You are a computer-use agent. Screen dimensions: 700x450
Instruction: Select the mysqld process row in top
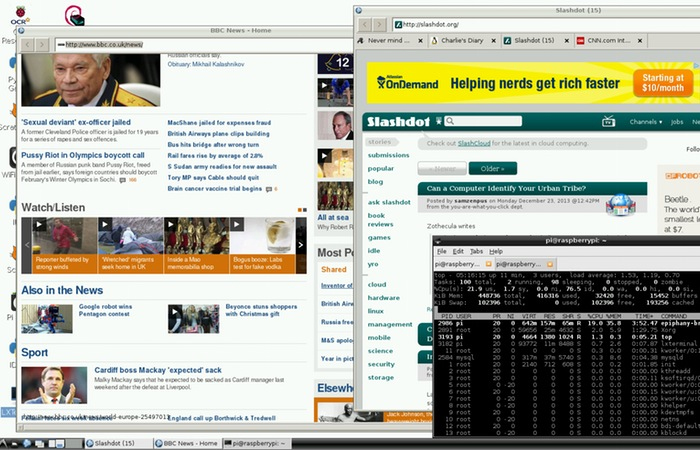point(567,358)
